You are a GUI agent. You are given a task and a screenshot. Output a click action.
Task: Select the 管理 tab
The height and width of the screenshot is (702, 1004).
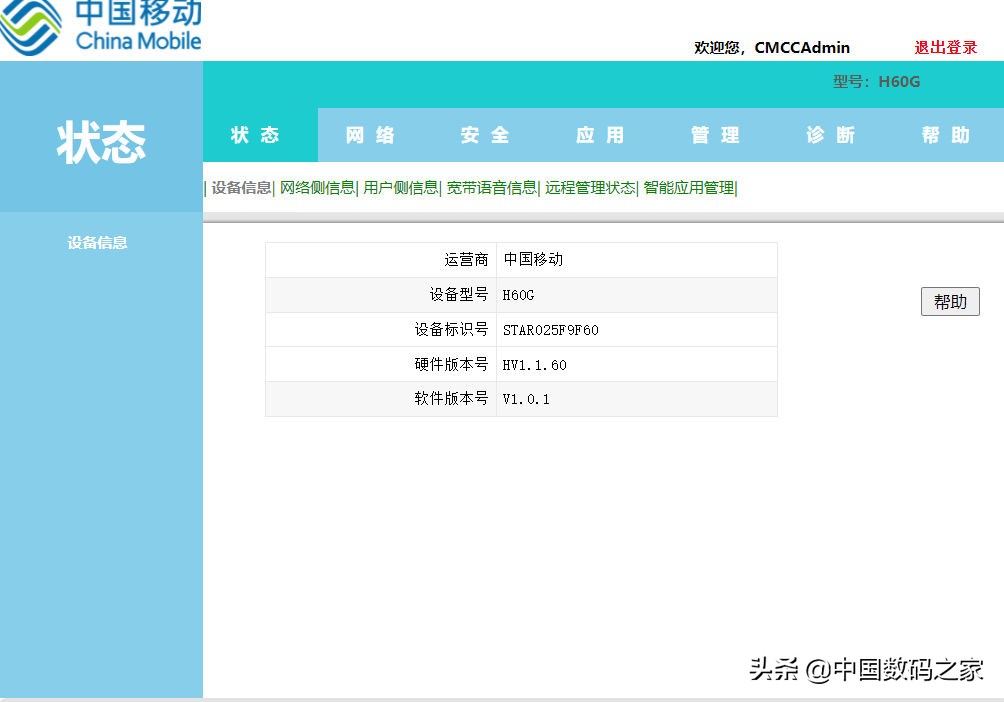coord(715,135)
